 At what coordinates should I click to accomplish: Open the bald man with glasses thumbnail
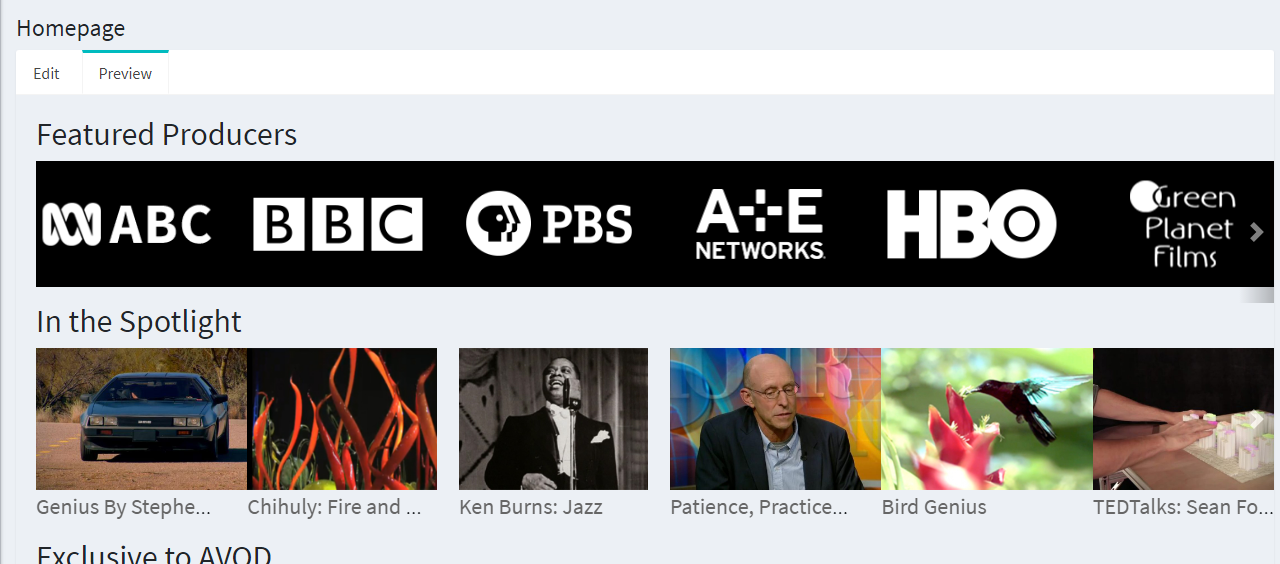coord(775,419)
